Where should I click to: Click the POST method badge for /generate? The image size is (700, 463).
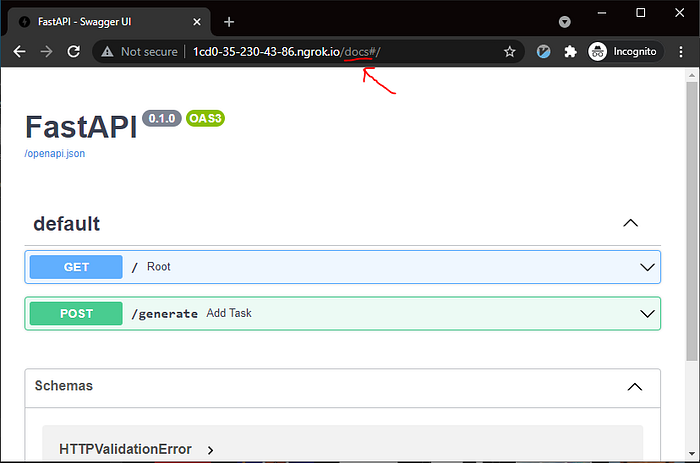click(x=76, y=313)
